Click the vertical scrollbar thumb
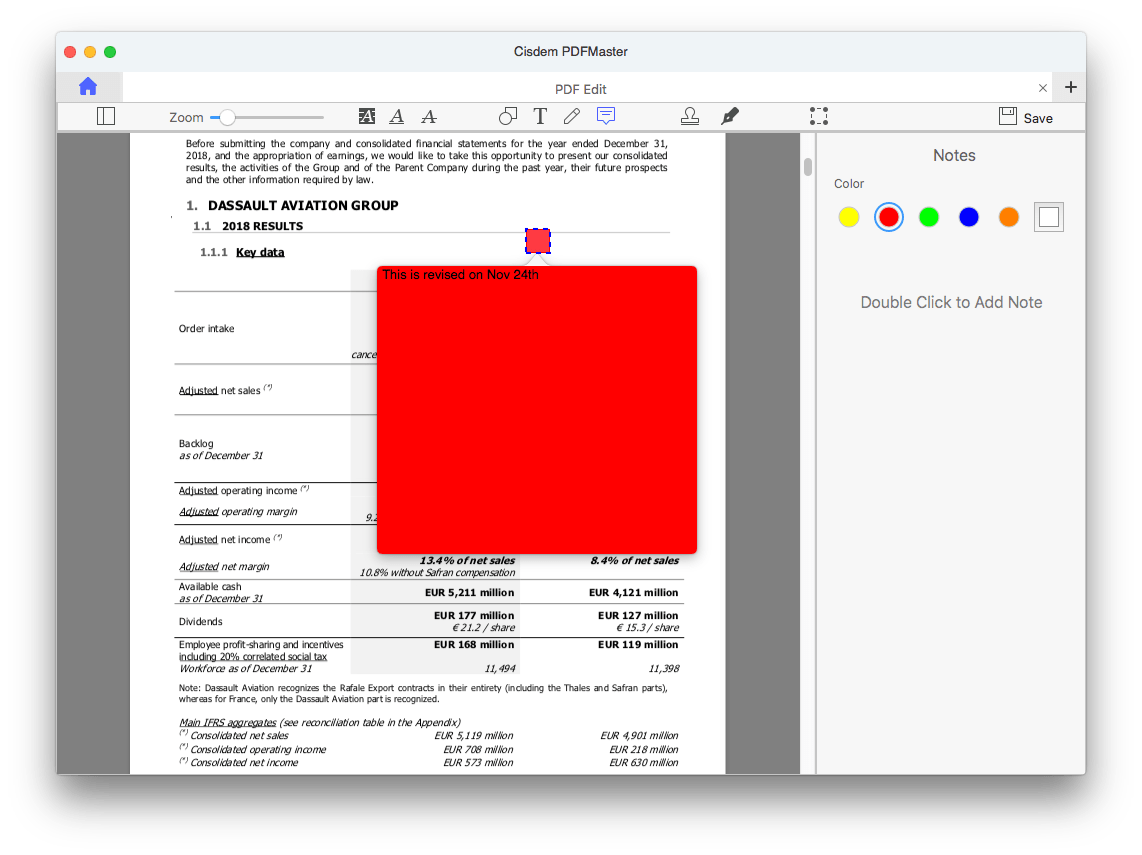This screenshot has width=1142, height=855. click(x=808, y=167)
